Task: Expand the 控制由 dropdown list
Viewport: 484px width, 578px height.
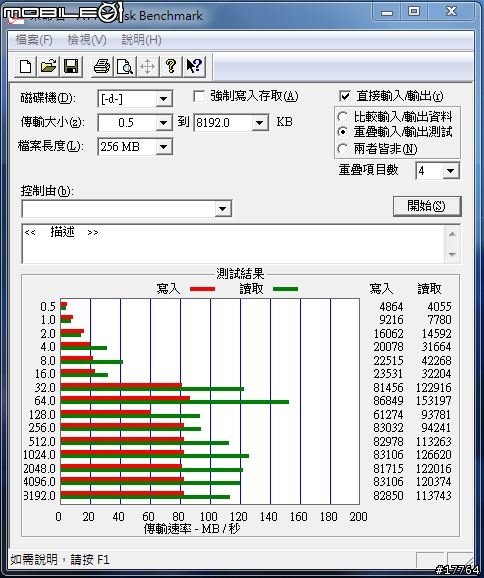Action: click(223, 209)
